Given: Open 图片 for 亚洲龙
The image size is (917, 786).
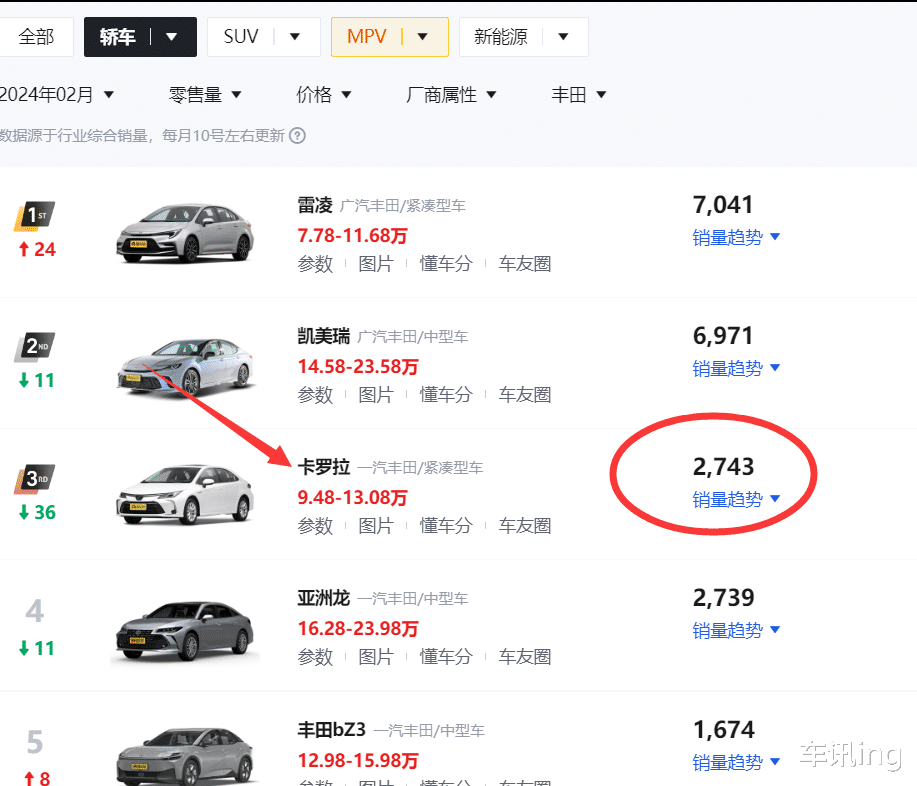Looking at the screenshot, I should pyautogui.click(x=375, y=657).
